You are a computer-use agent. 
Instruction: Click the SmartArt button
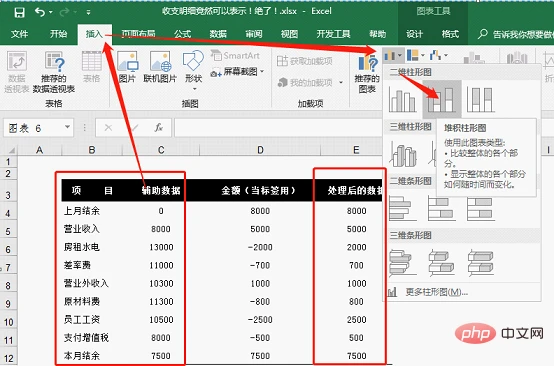236,55
